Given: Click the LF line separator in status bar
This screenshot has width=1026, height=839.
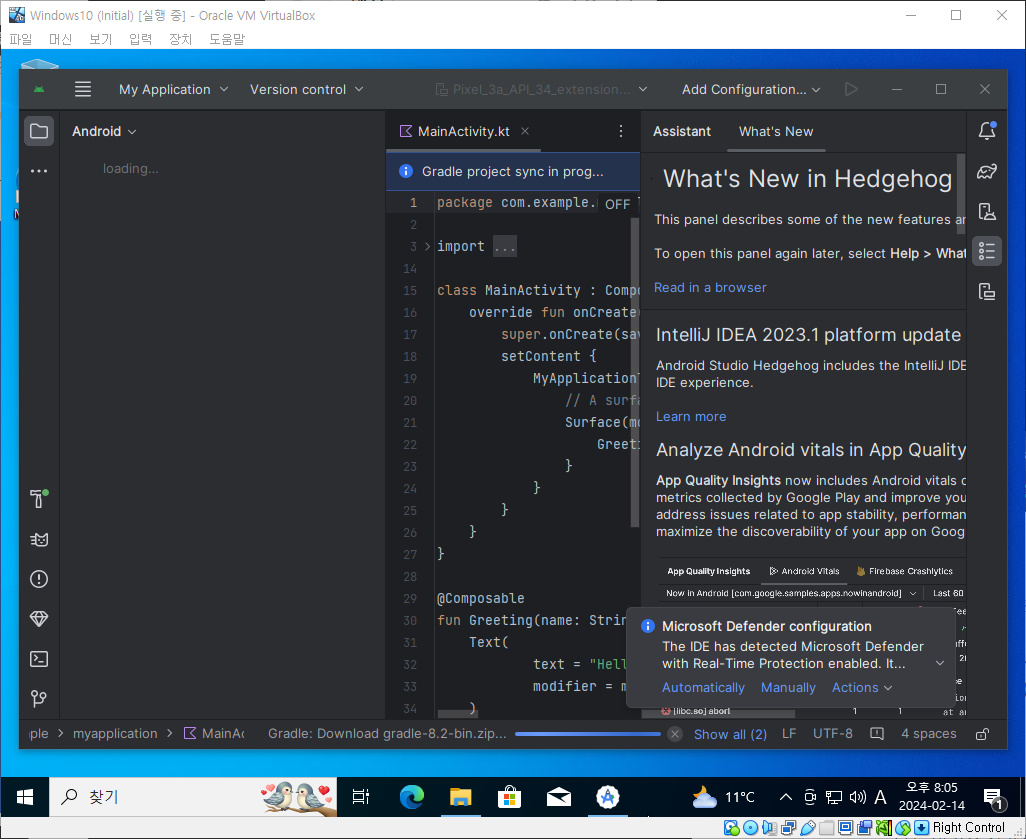Looking at the screenshot, I should (789, 734).
